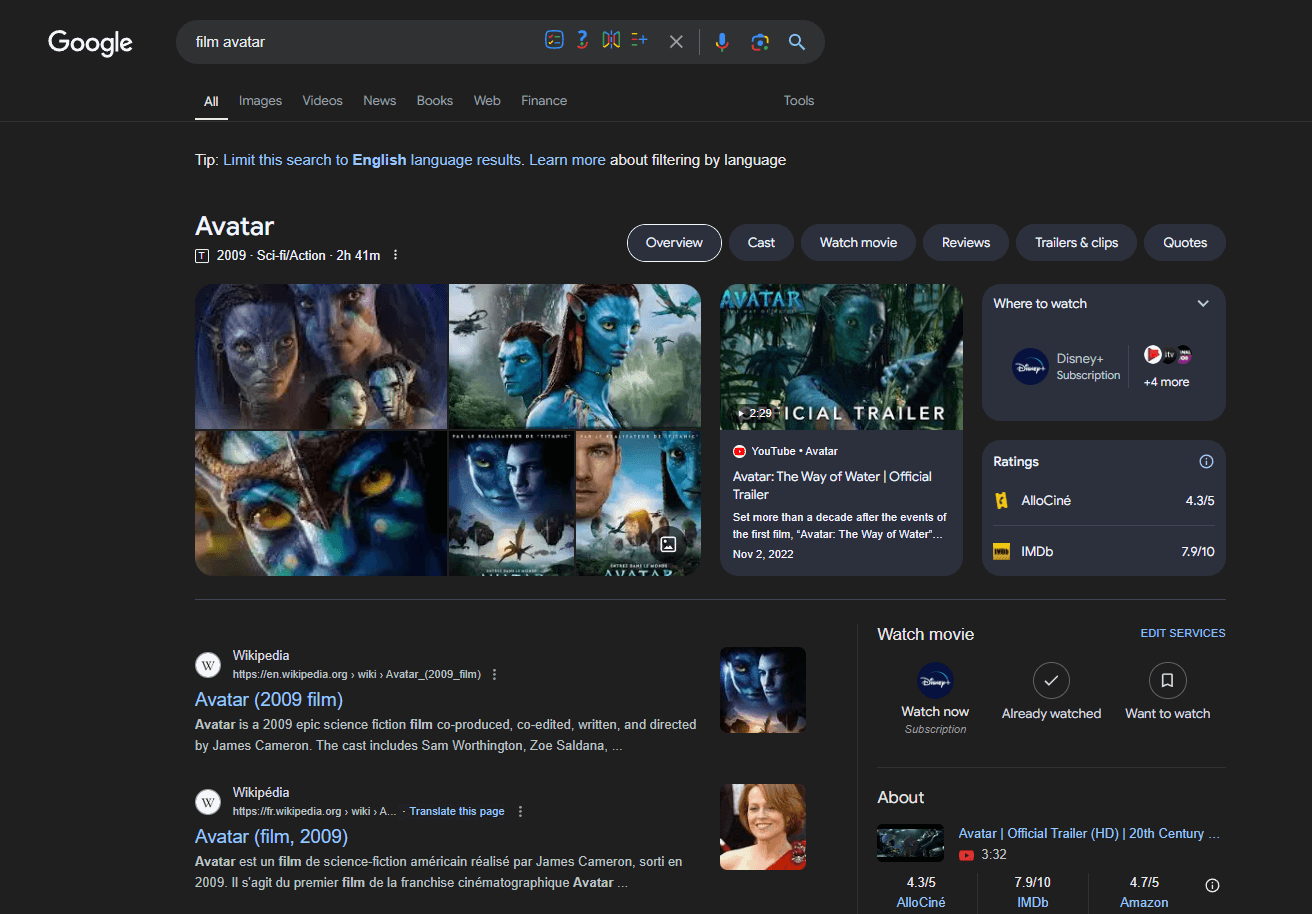Screen dimensions: 1312x914
Task: Open Avatar (film, 2009) French Wikipédia result
Action: click(x=271, y=836)
